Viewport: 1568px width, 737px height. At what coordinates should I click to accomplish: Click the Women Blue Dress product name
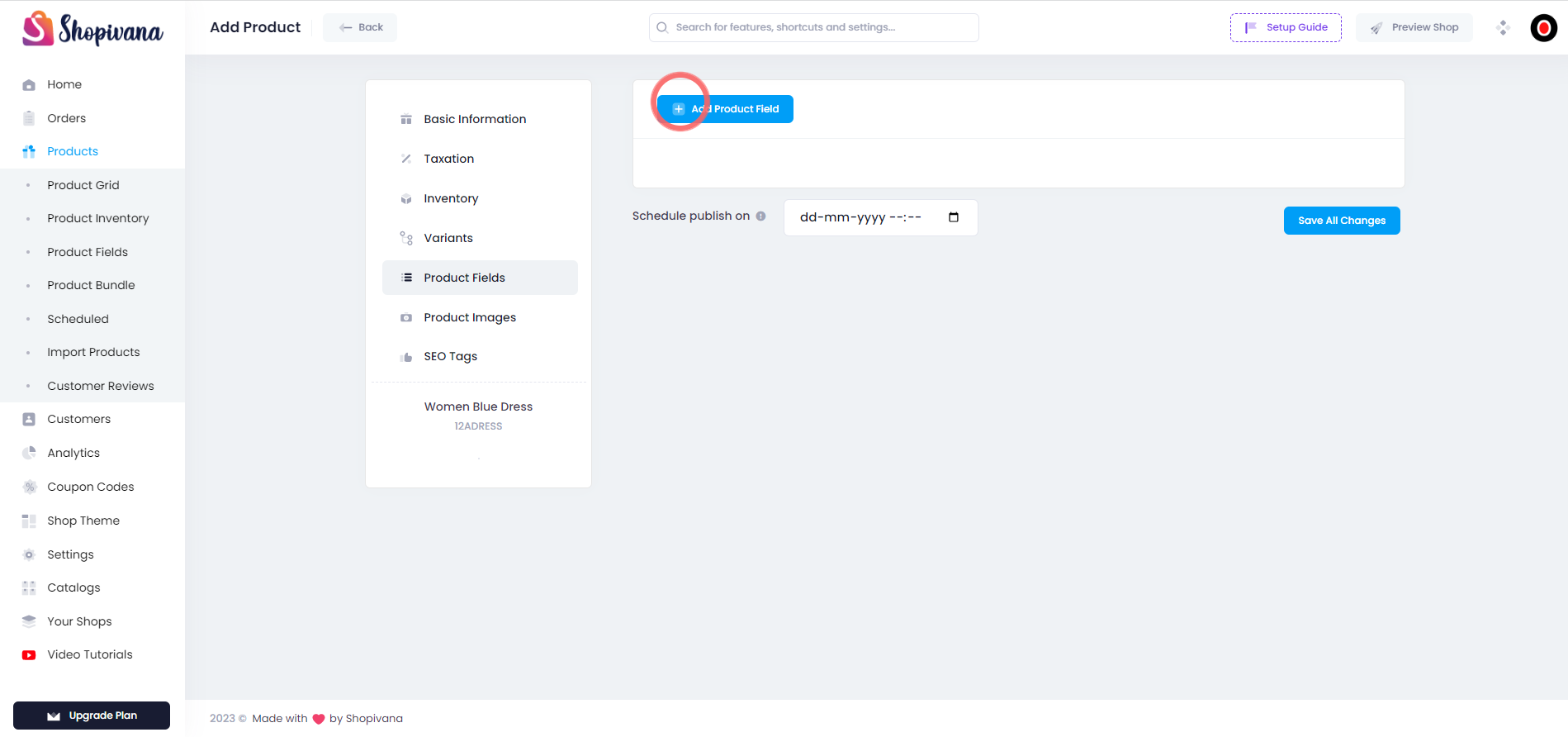tap(478, 407)
